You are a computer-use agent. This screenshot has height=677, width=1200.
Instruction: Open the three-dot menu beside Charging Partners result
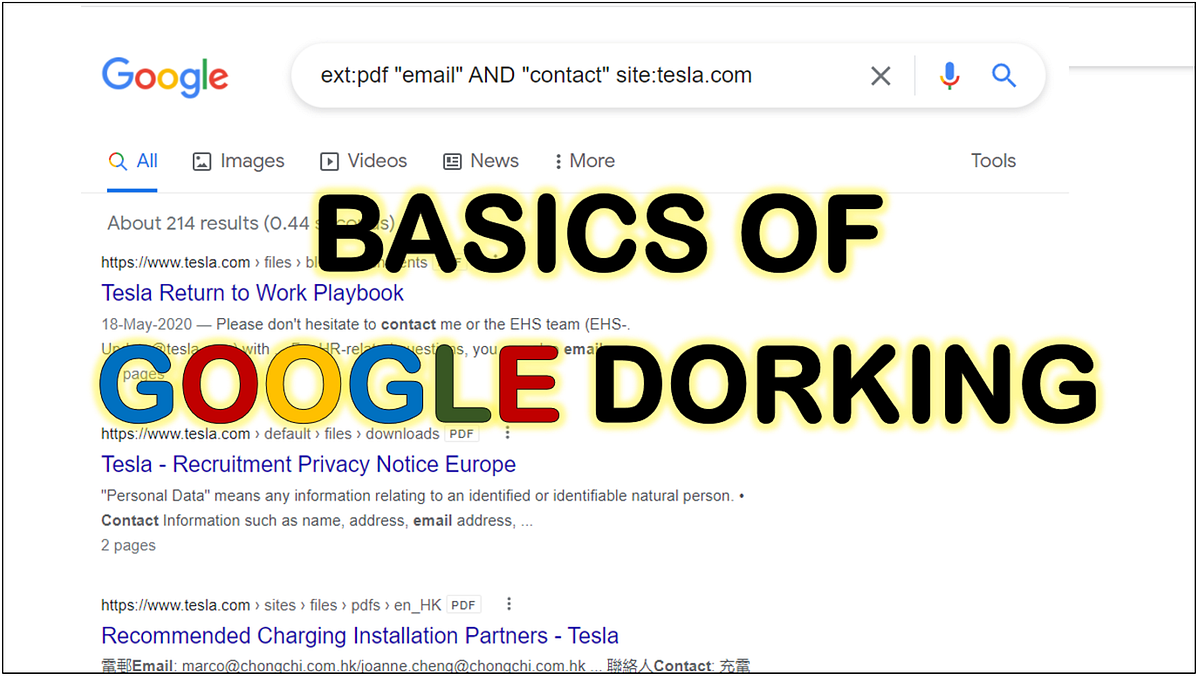pos(508,603)
